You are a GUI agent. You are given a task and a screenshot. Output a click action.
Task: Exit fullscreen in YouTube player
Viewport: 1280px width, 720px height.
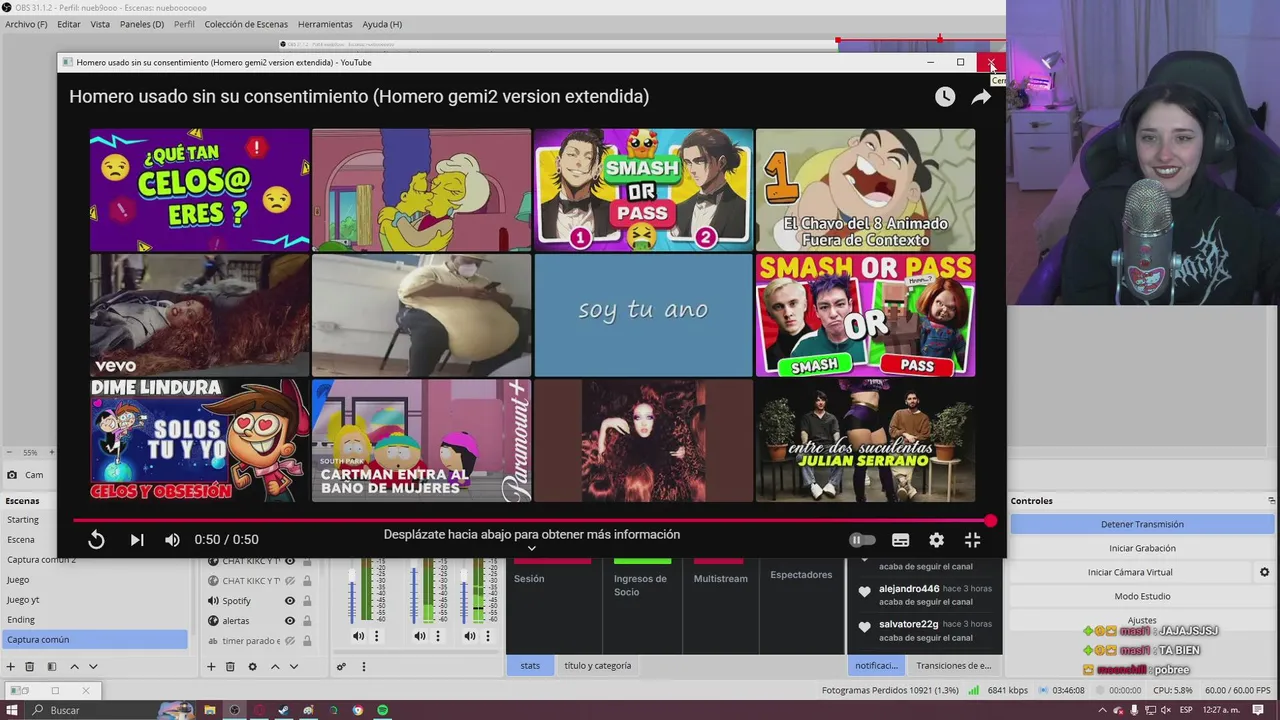click(972, 540)
